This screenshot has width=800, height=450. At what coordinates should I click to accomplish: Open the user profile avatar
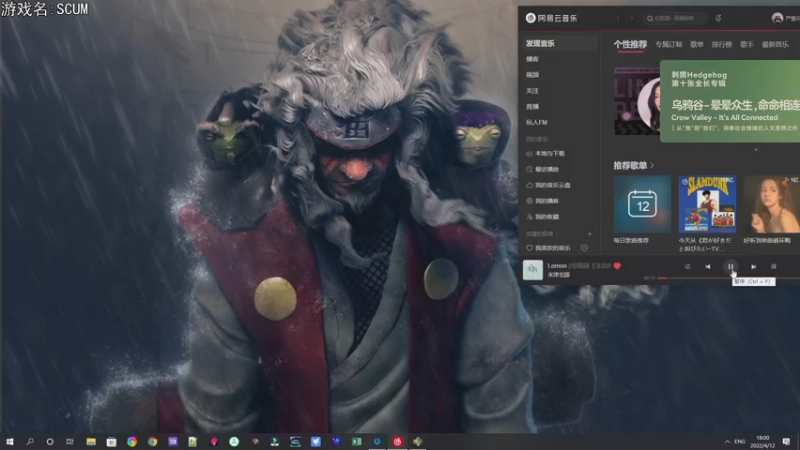click(x=777, y=18)
